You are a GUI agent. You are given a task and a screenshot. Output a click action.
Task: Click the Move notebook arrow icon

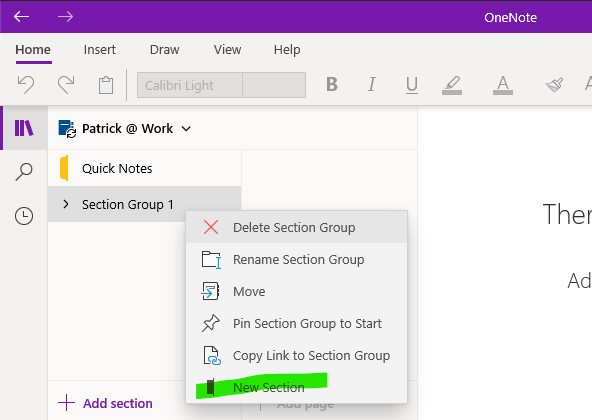click(x=210, y=291)
